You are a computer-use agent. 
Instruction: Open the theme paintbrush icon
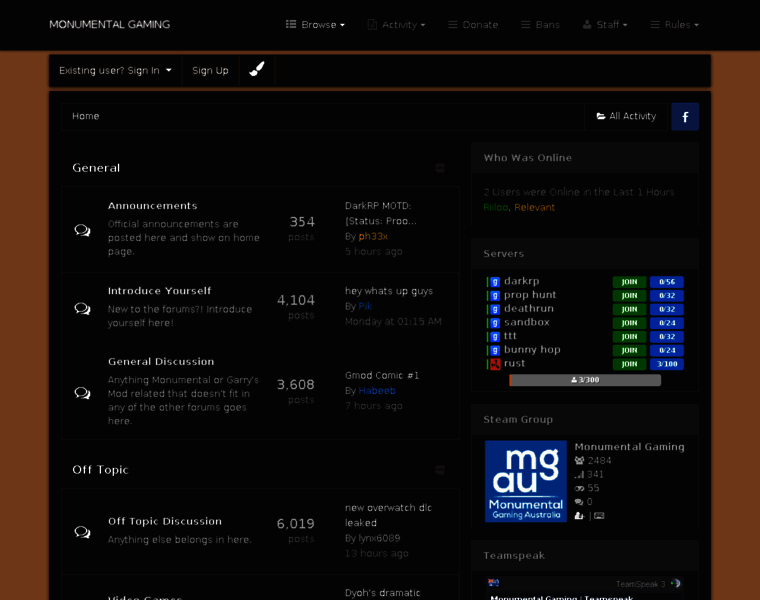(x=256, y=69)
